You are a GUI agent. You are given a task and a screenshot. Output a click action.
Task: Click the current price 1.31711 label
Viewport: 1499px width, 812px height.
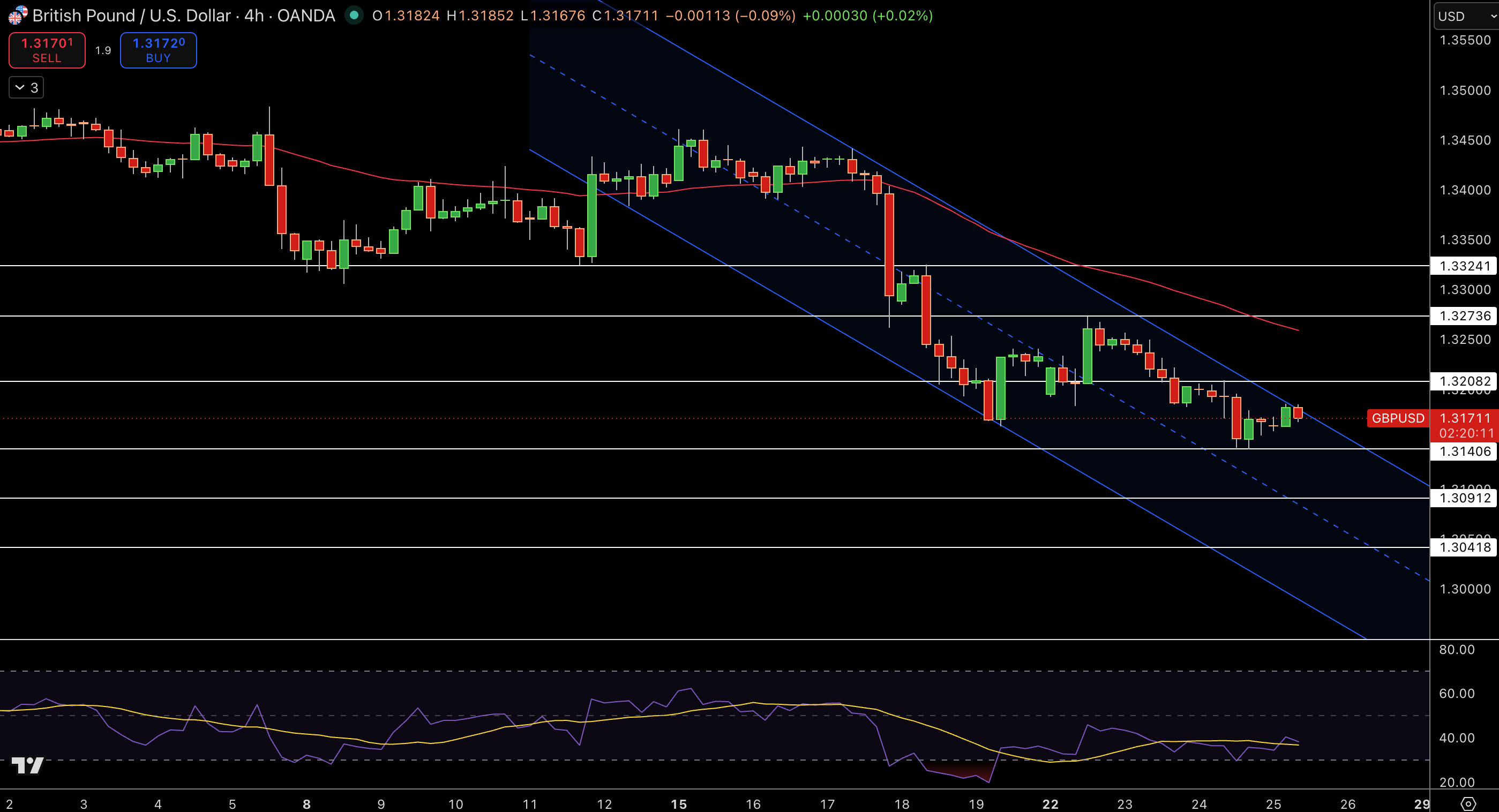coord(1464,418)
